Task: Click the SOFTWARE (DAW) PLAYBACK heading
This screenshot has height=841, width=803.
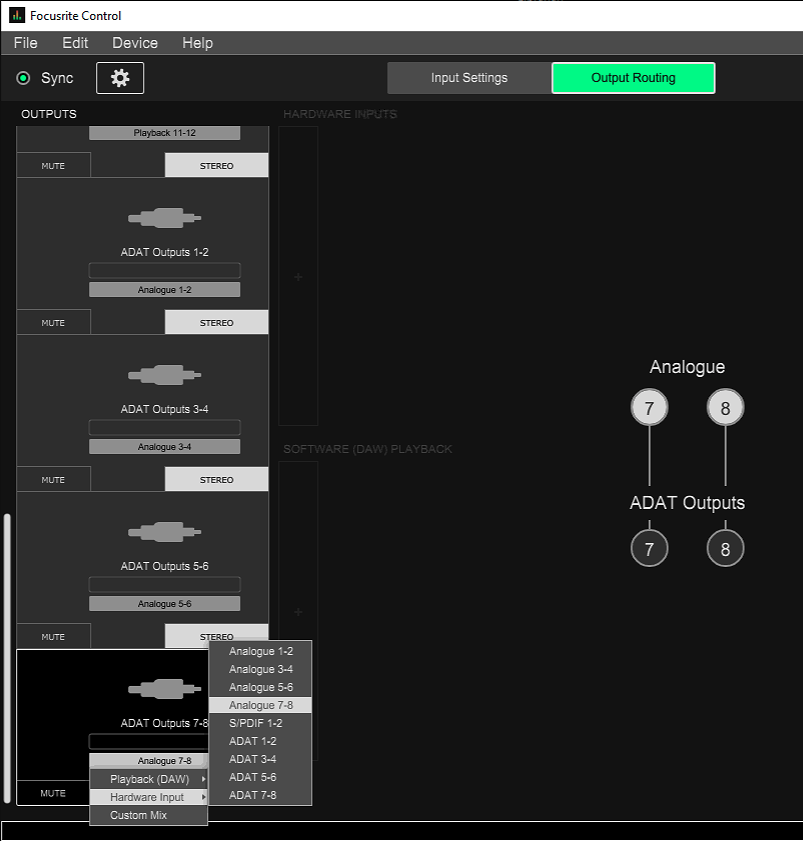Action: point(367,449)
